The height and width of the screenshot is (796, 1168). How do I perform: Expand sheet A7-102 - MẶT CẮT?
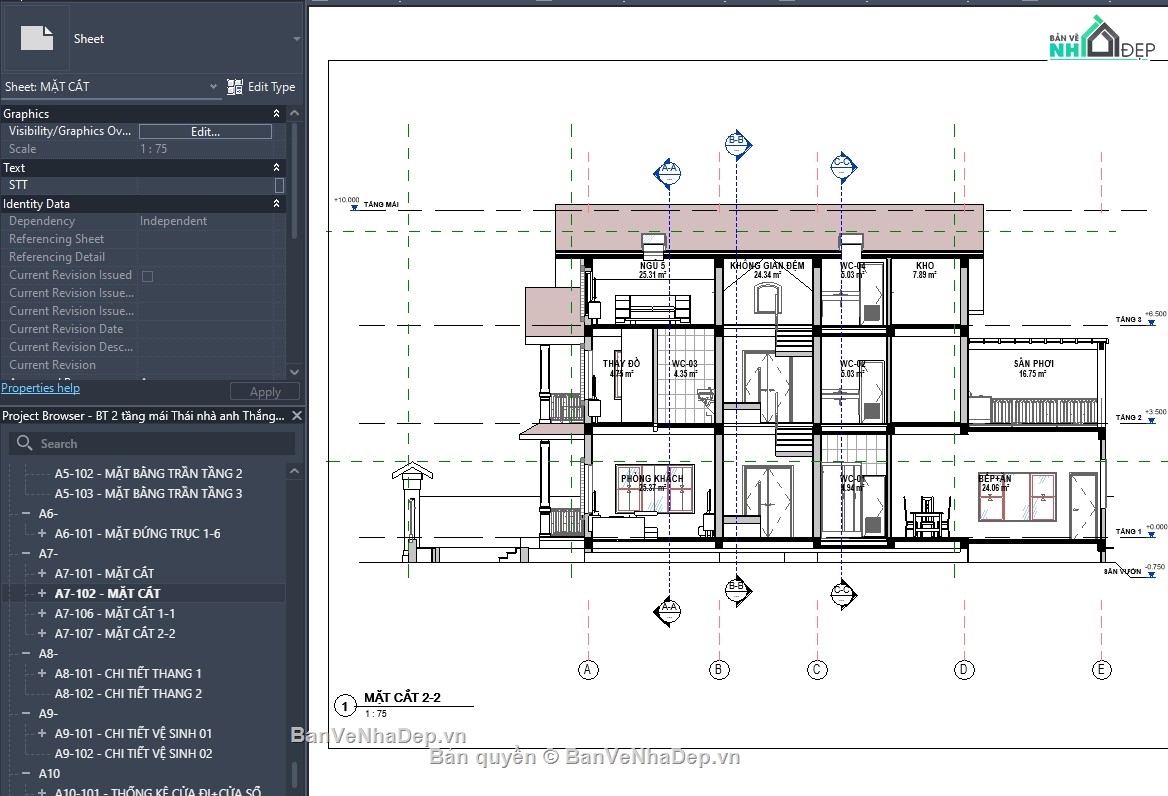[42, 593]
